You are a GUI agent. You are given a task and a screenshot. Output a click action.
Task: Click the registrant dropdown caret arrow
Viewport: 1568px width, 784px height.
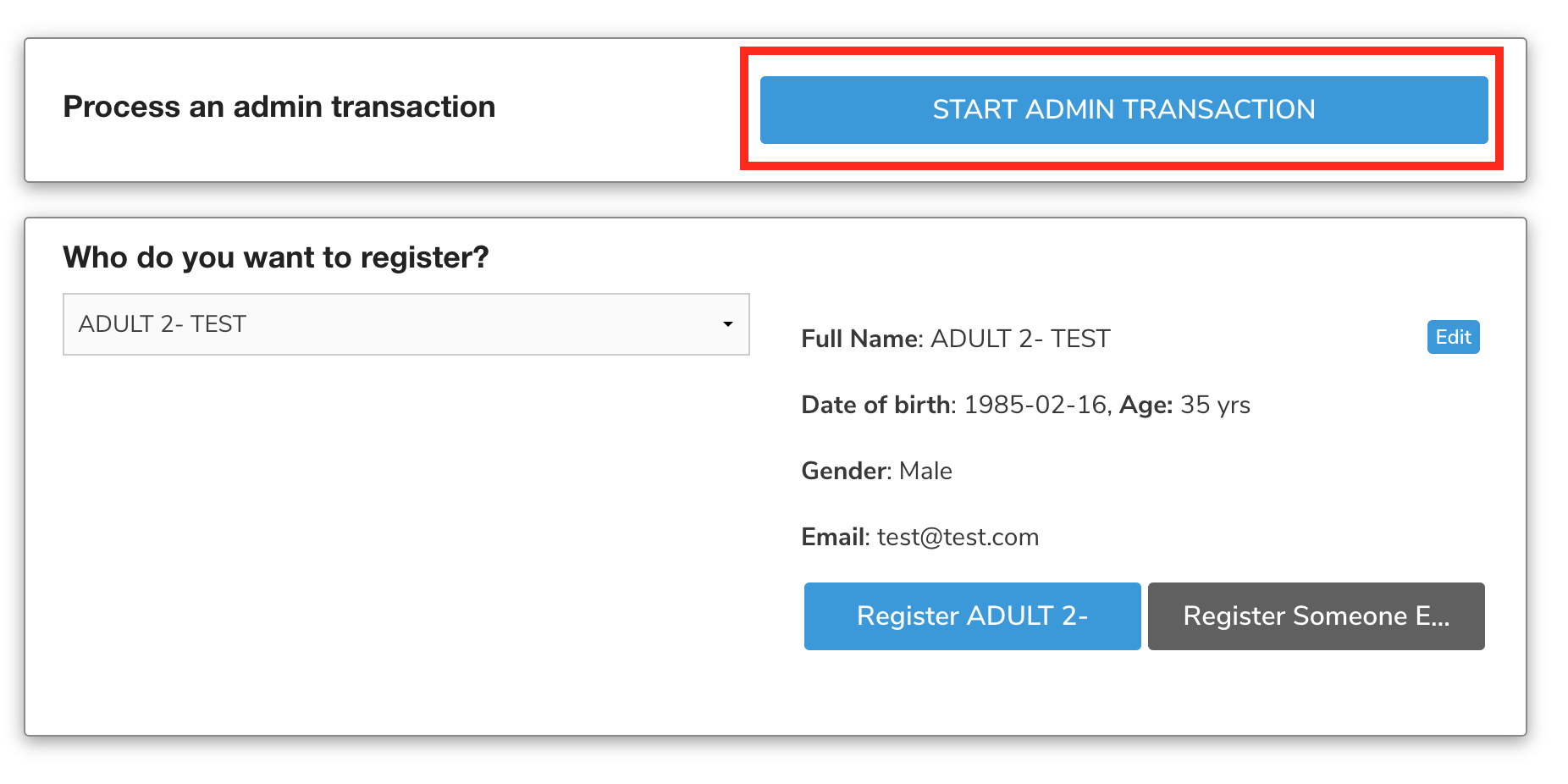point(727,324)
